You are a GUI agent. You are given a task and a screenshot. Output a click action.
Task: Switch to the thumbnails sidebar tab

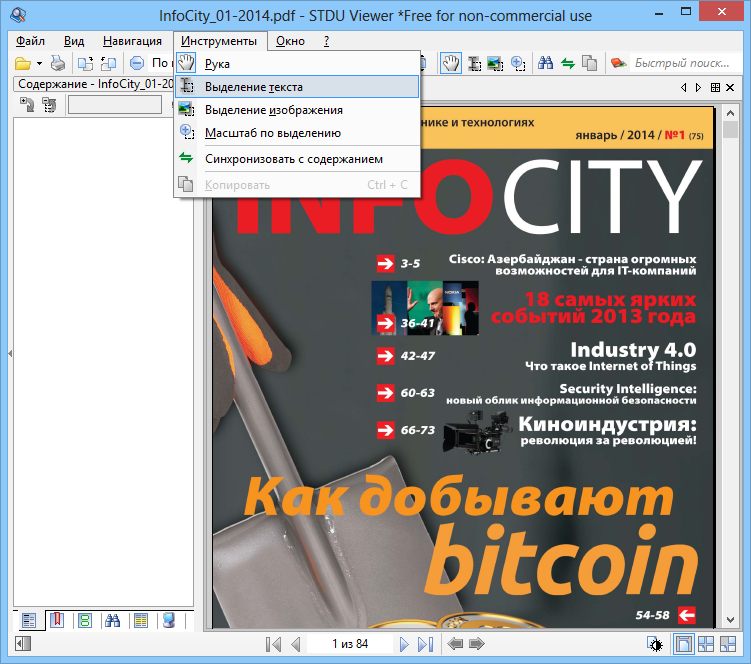pos(85,621)
